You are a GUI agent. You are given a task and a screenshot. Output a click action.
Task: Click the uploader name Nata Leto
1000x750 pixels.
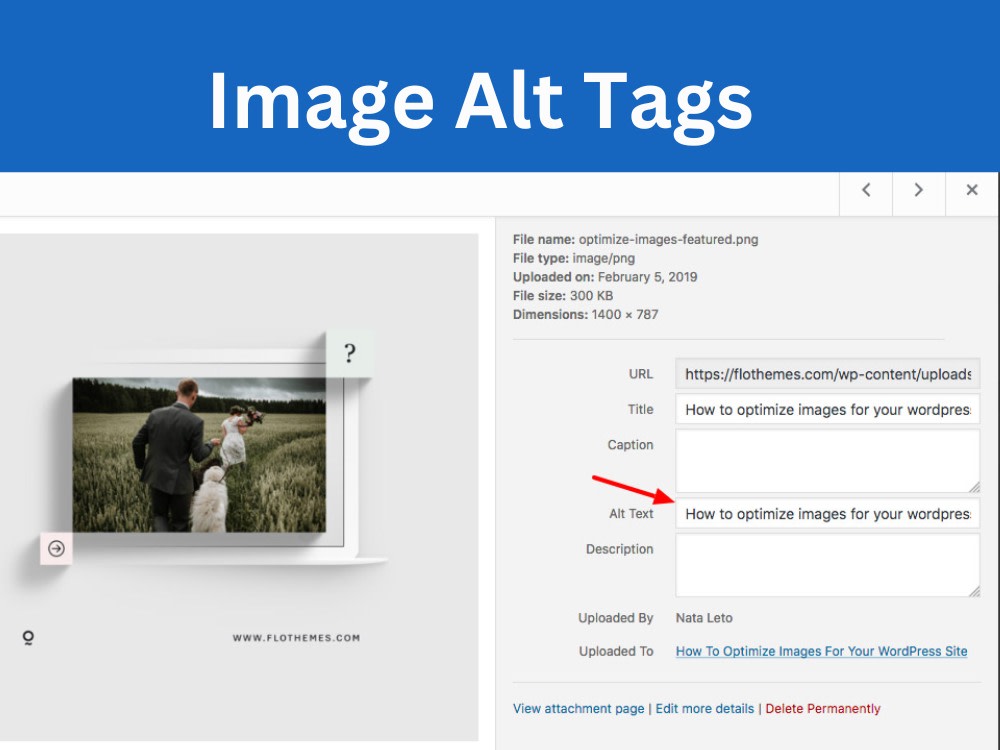click(x=704, y=618)
